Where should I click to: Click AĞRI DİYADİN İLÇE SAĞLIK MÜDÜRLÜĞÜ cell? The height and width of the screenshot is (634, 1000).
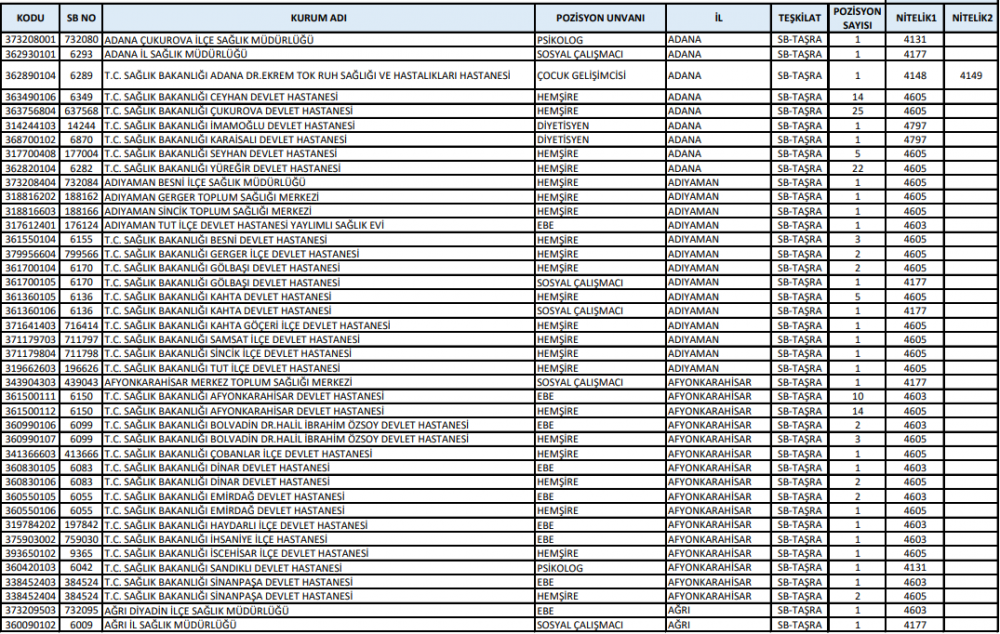point(318,611)
